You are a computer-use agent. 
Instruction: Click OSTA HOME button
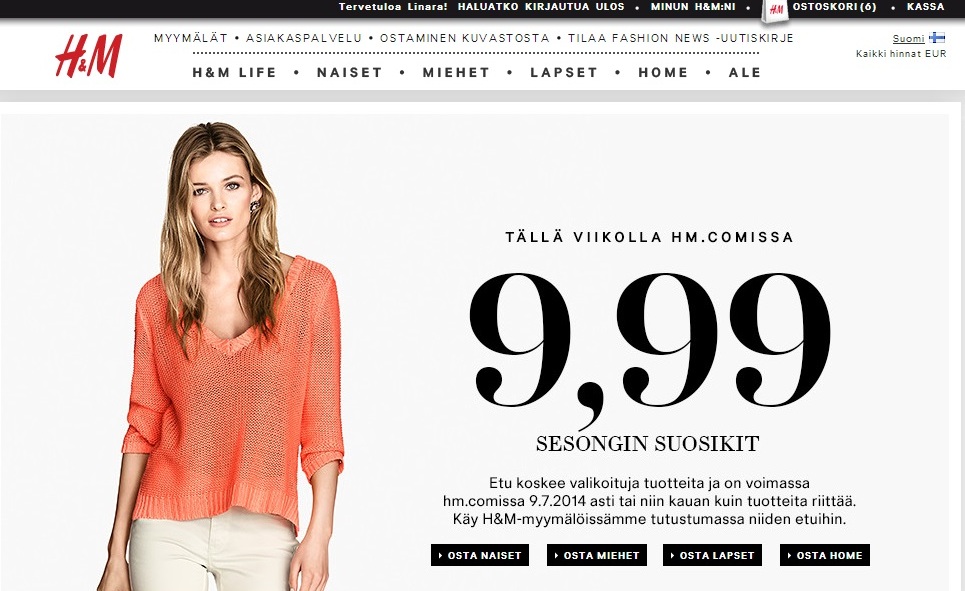825,555
